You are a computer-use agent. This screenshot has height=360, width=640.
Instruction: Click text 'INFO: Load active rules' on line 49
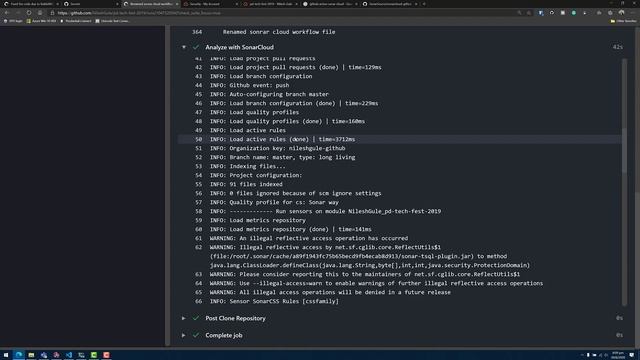coord(248,130)
